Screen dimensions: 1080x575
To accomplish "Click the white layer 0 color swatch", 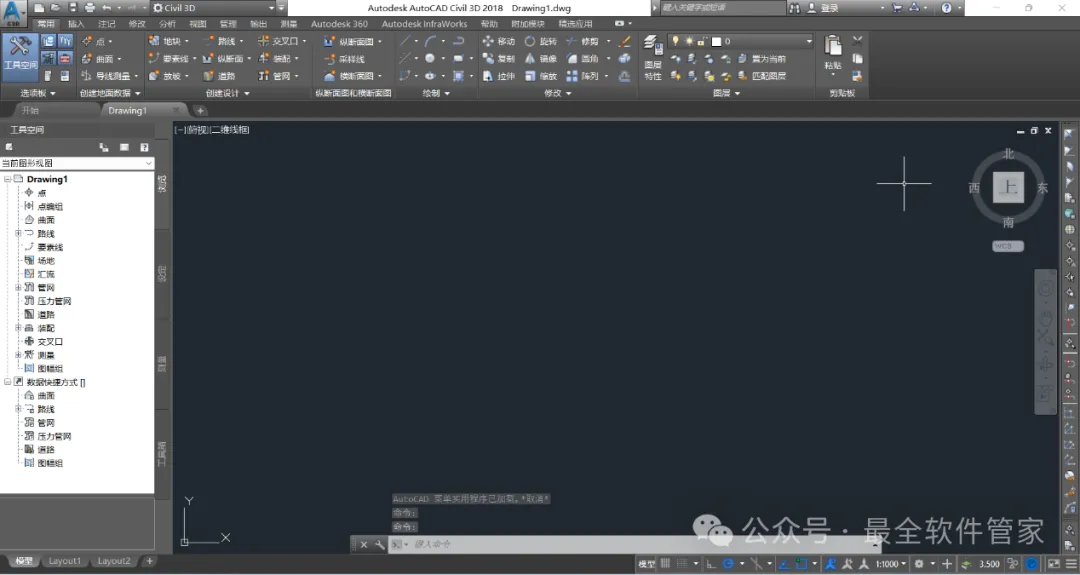I will (716, 41).
